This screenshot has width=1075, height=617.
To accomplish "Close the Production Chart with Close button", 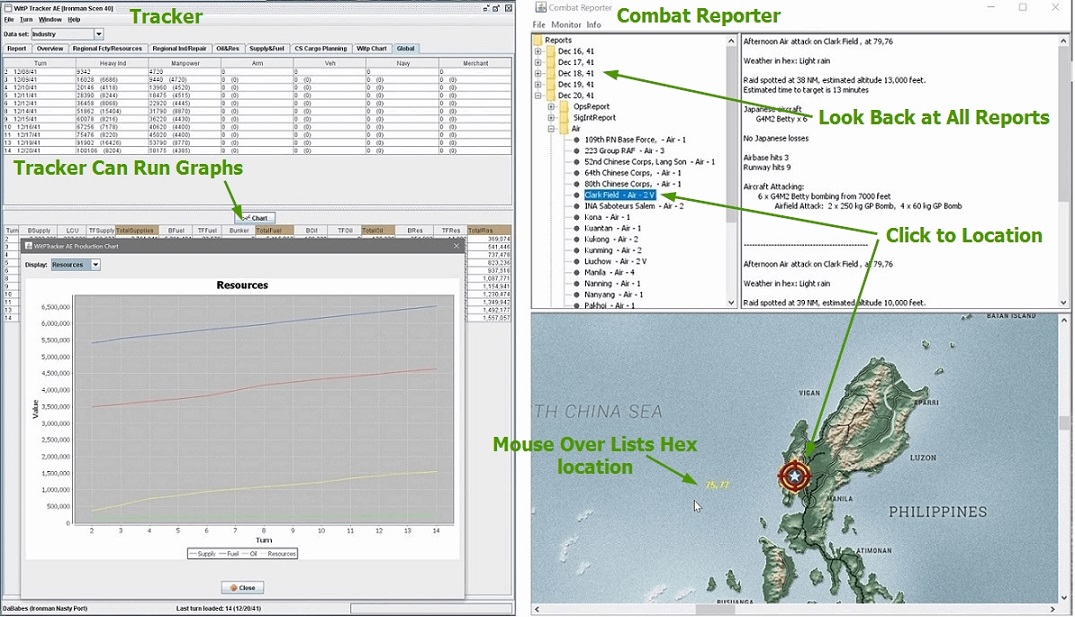I will [243, 588].
